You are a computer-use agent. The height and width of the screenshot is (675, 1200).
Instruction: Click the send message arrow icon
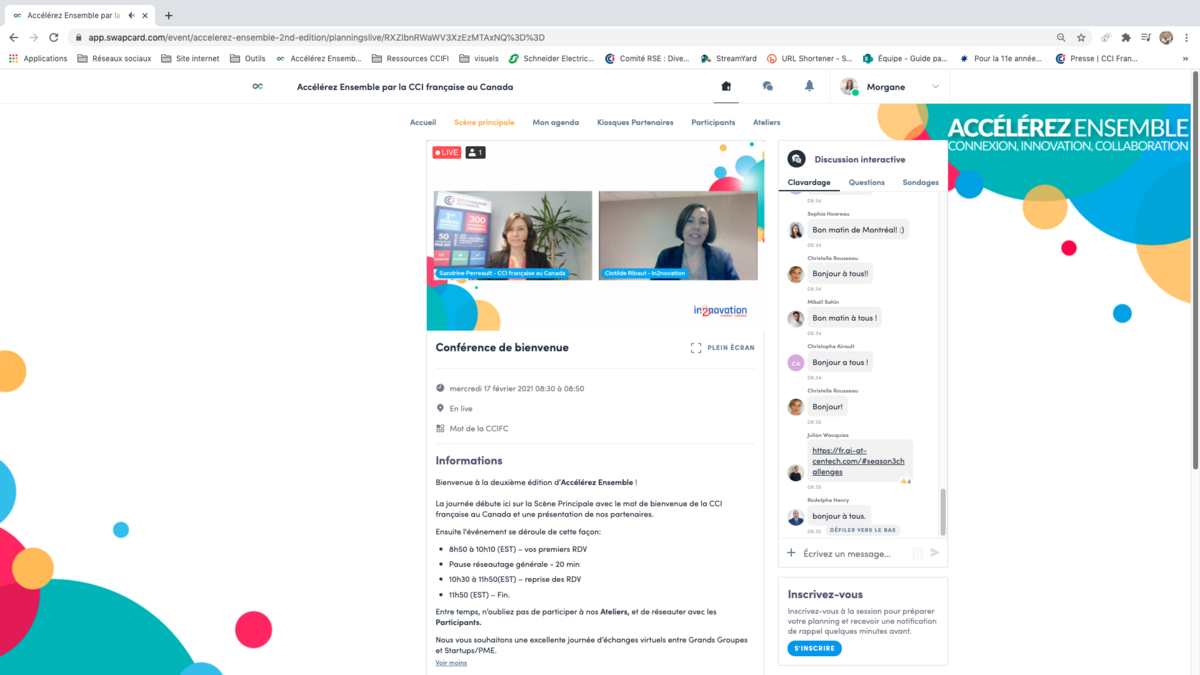(935, 553)
